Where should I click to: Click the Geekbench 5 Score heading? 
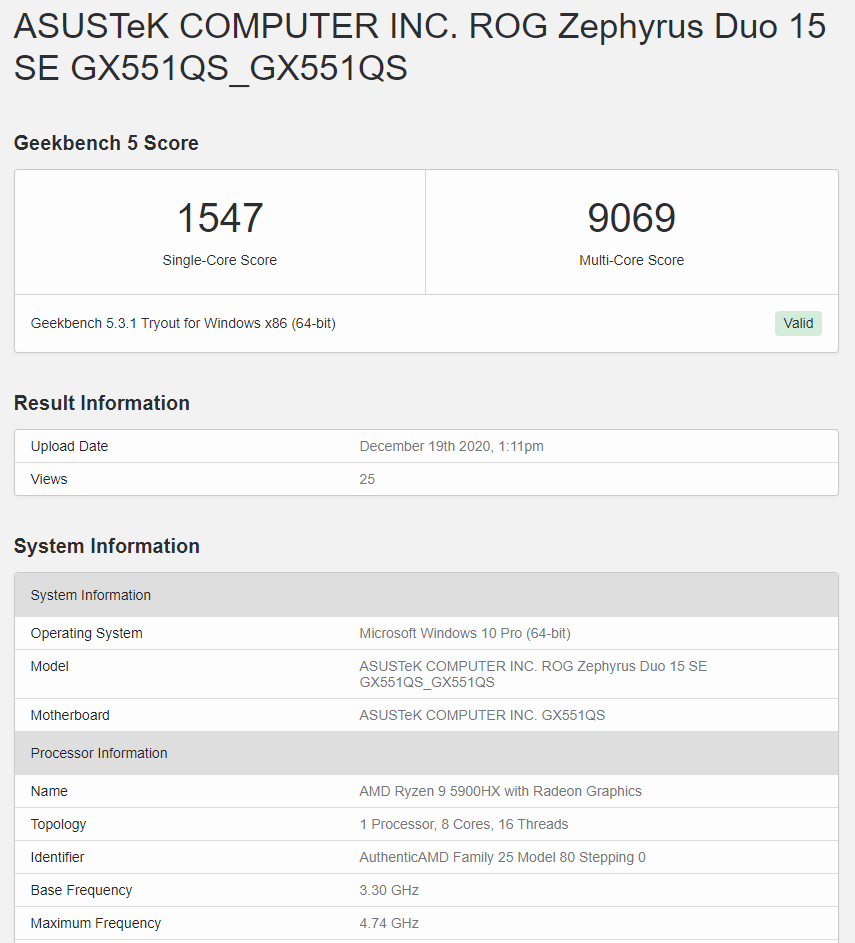(x=106, y=143)
